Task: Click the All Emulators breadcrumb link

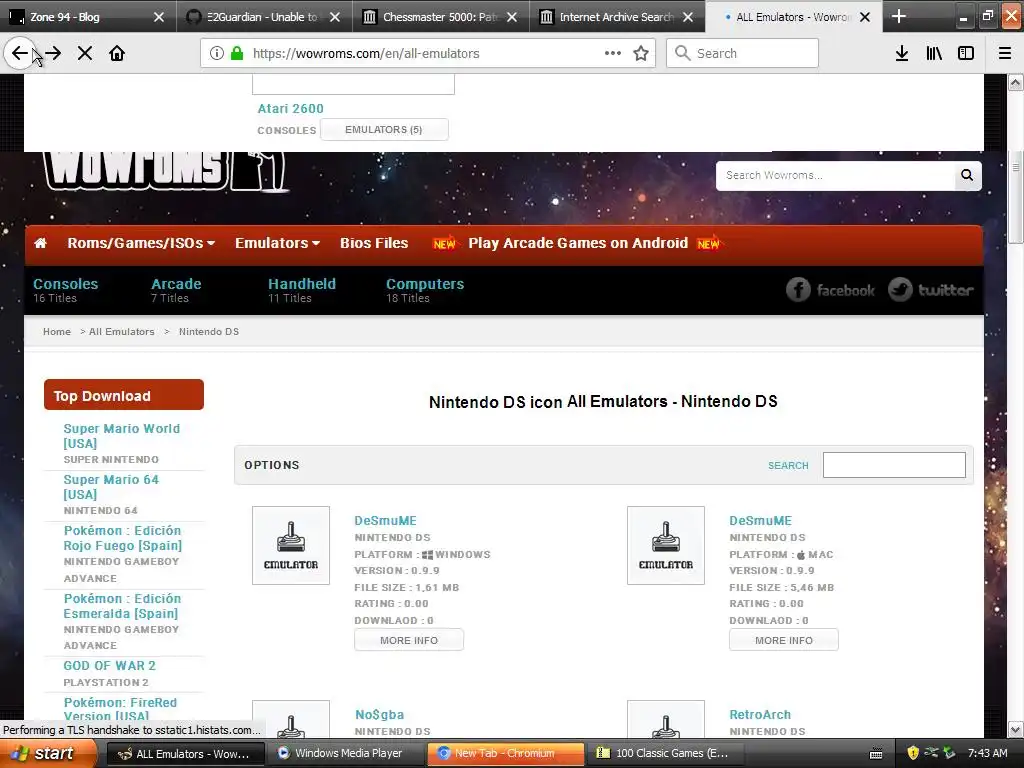Action: [x=121, y=332]
